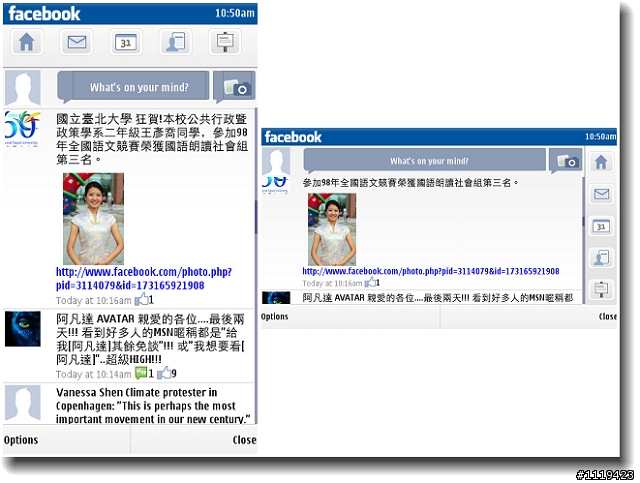Image resolution: width=640 pixels, height=483 pixels.
Task: Open Avatar movie thumbnail in portrait view
Action: pyautogui.click(x=22, y=329)
